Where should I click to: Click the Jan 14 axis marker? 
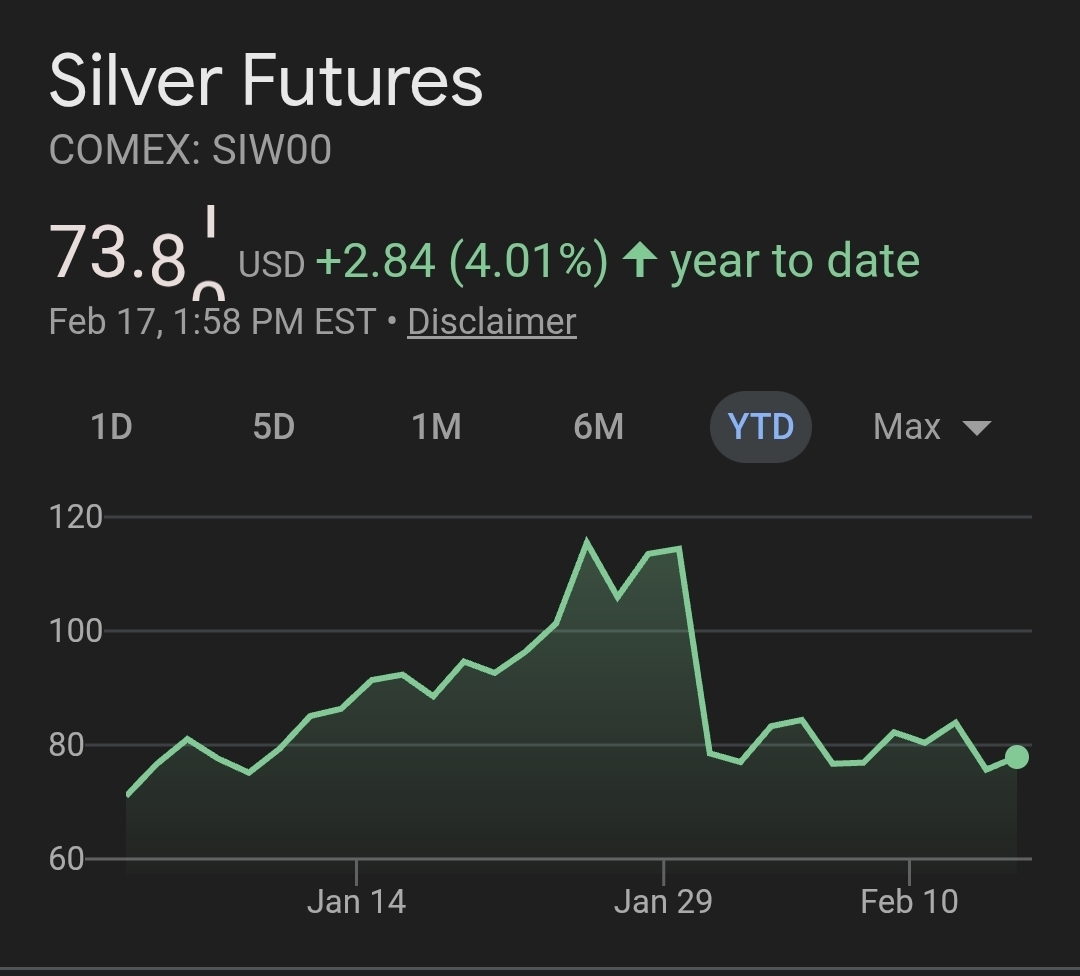(356, 901)
